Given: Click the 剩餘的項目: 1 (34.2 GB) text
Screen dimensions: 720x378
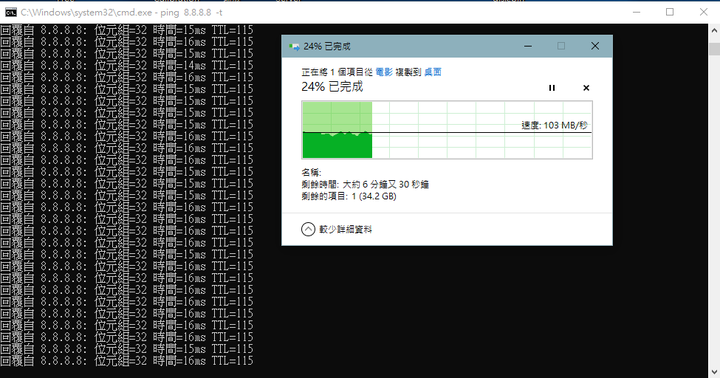Looking at the screenshot, I should [x=349, y=197].
